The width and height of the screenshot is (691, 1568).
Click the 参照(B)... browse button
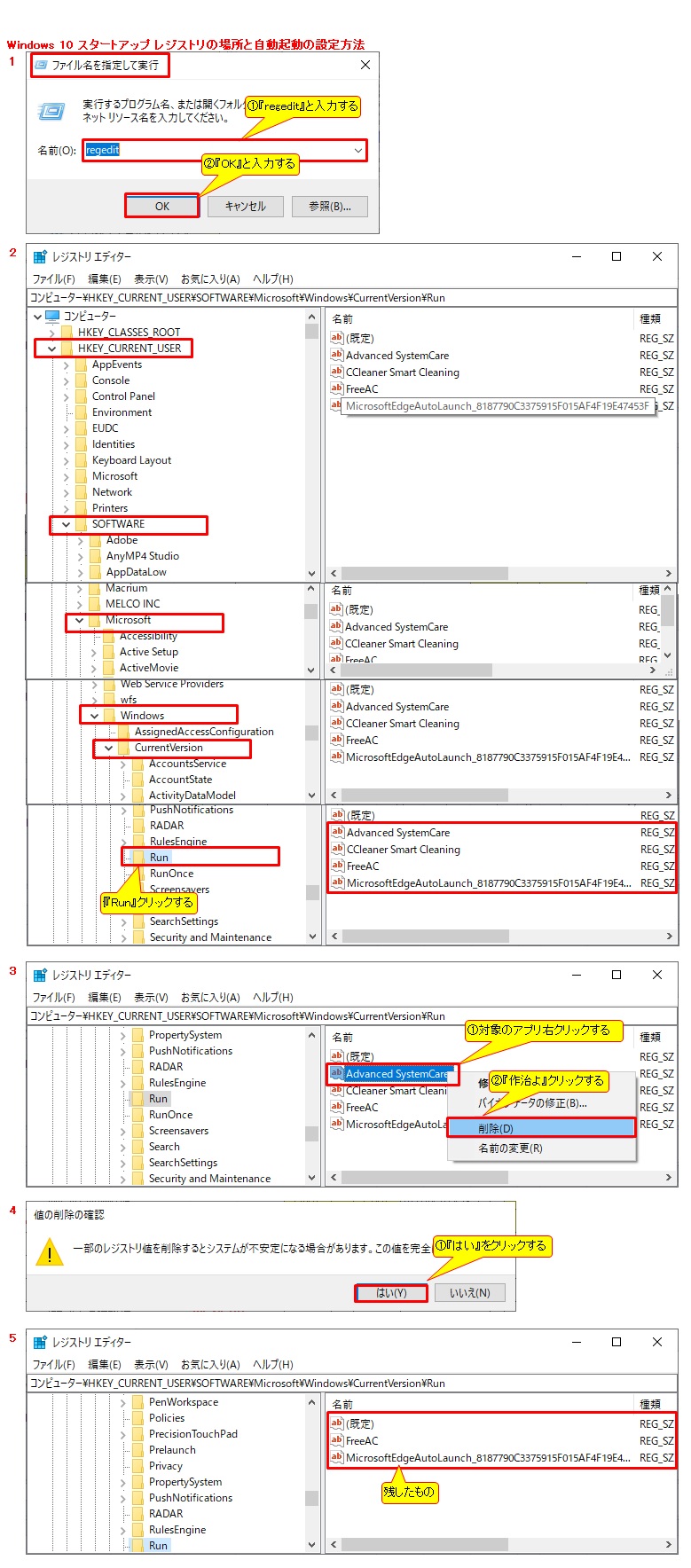point(330,206)
